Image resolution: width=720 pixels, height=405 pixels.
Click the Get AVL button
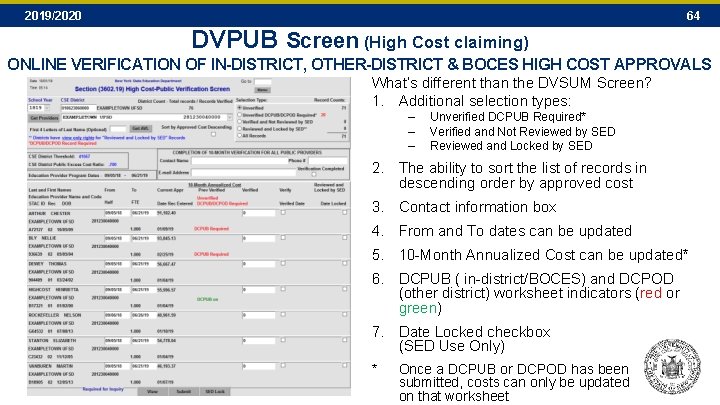[x=141, y=129]
